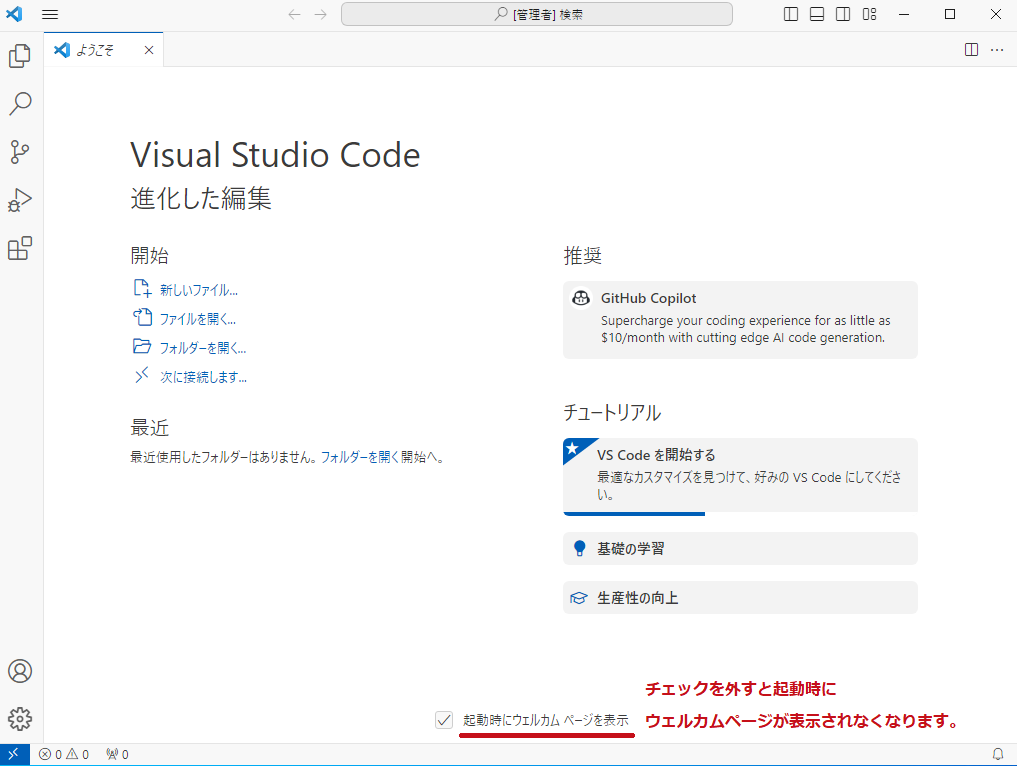
Task: Click the remote window indicator in status bar
Action: (14, 754)
